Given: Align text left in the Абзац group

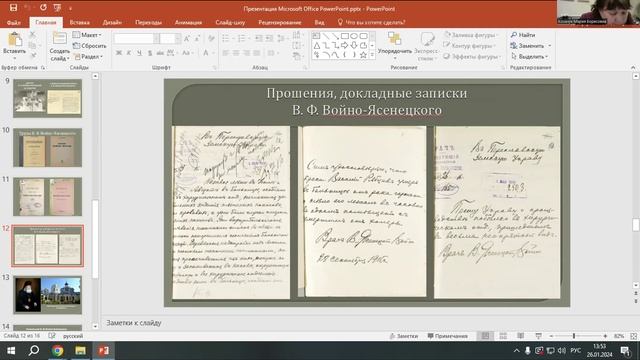Looking at the screenshot, I should (226, 53).
